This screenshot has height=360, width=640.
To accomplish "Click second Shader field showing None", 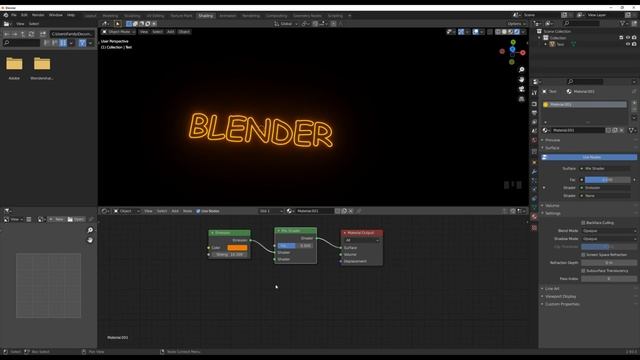I will [606, 196].
